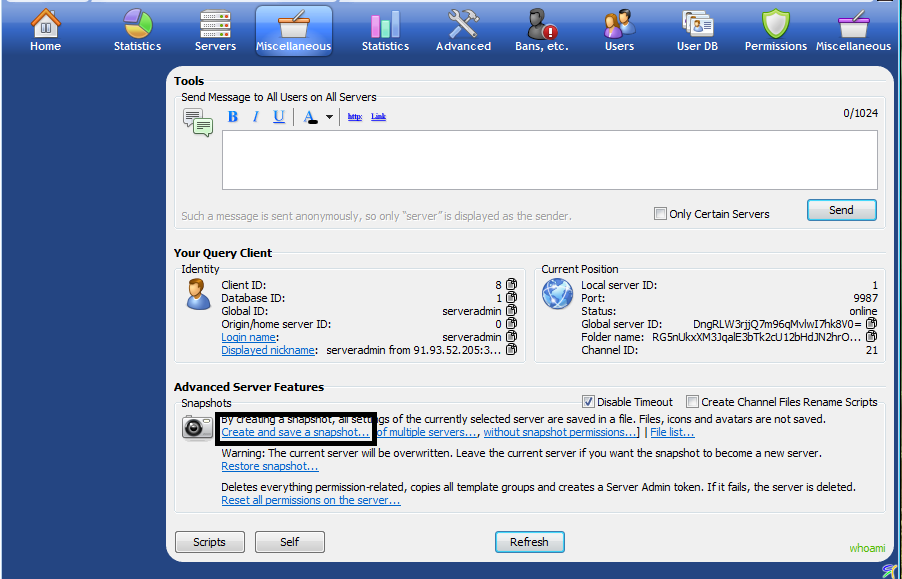Screen dimensions: 902x579
Task: Toggle underline formatting in message
Action: click(278, 117)
